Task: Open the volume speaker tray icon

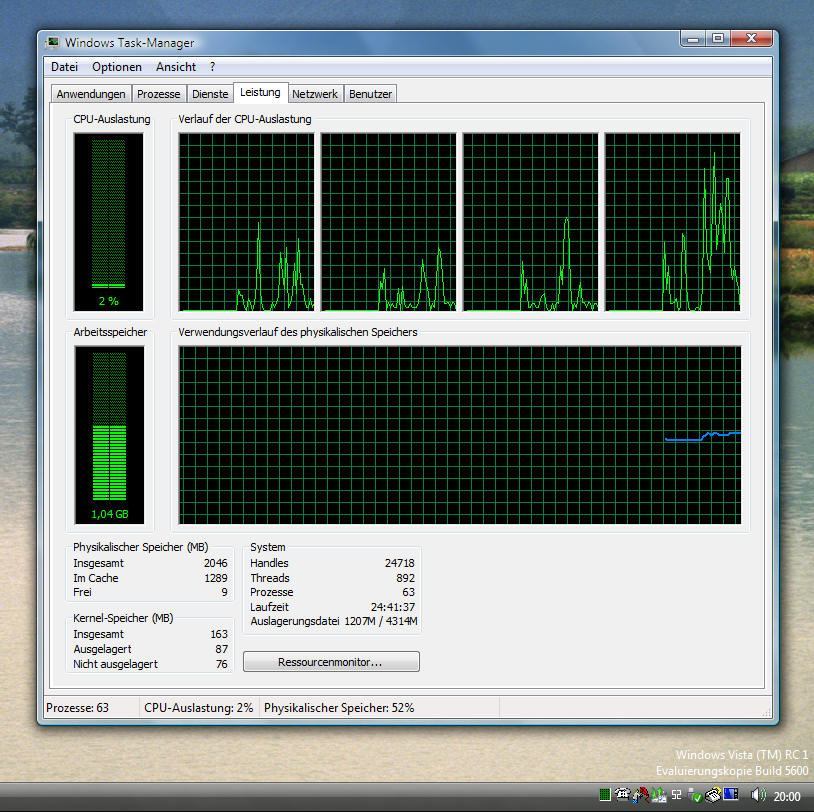Action: [x=758, y=794]
